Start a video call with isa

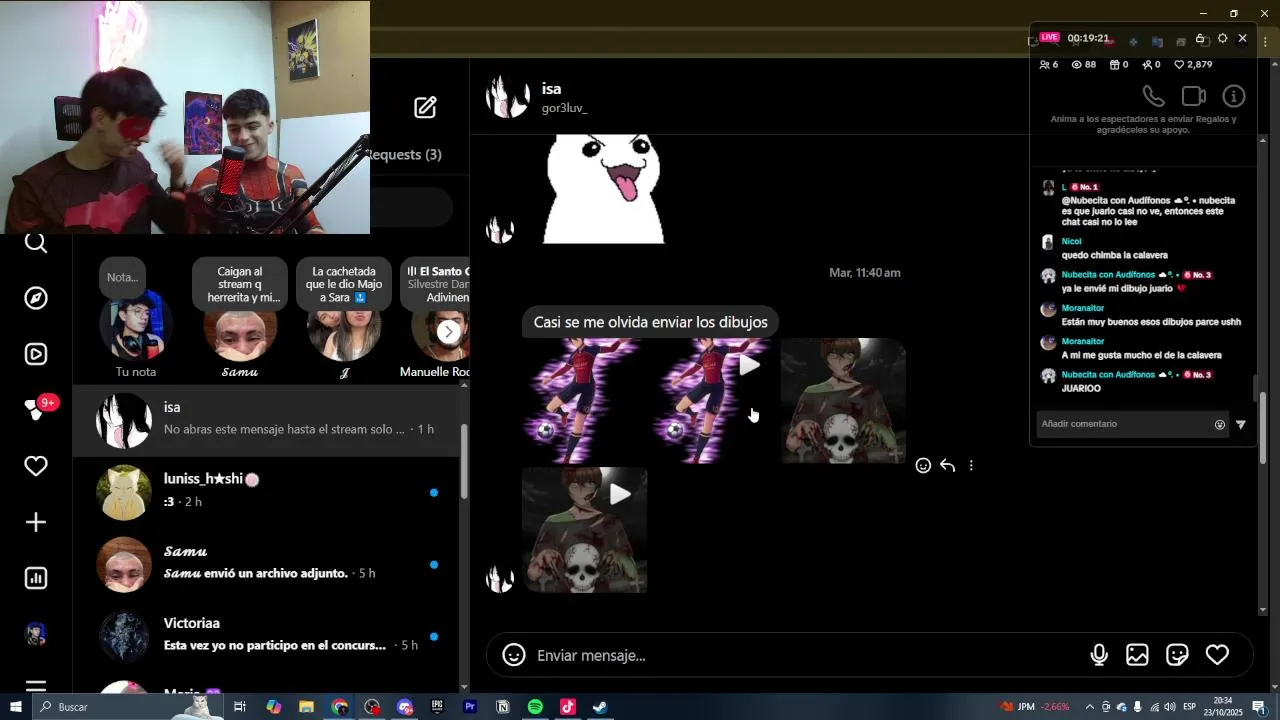[x=1194, y=96]
